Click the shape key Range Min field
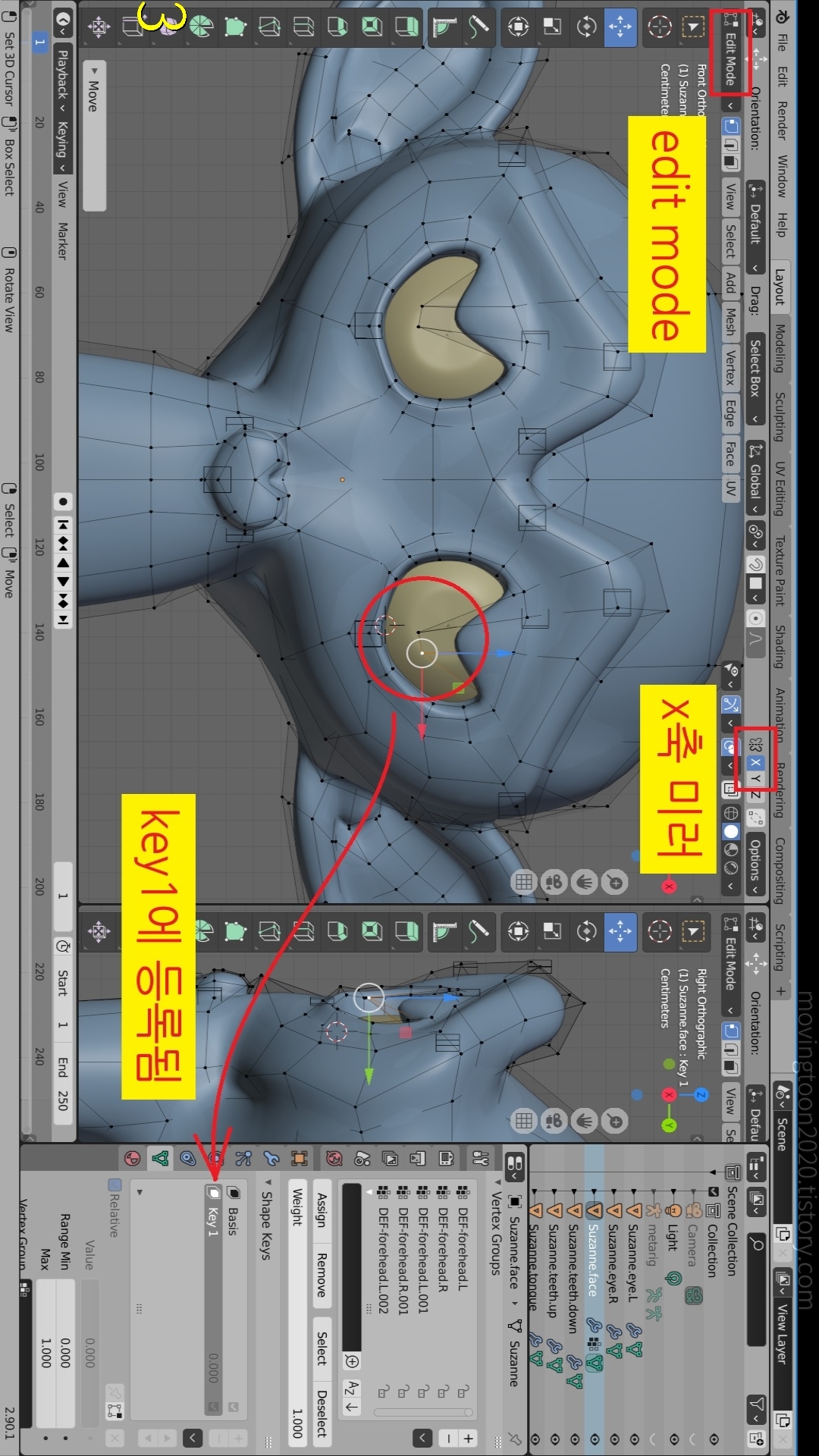This screenshot has width=819, height=1456. click(x=65, y=1353)
